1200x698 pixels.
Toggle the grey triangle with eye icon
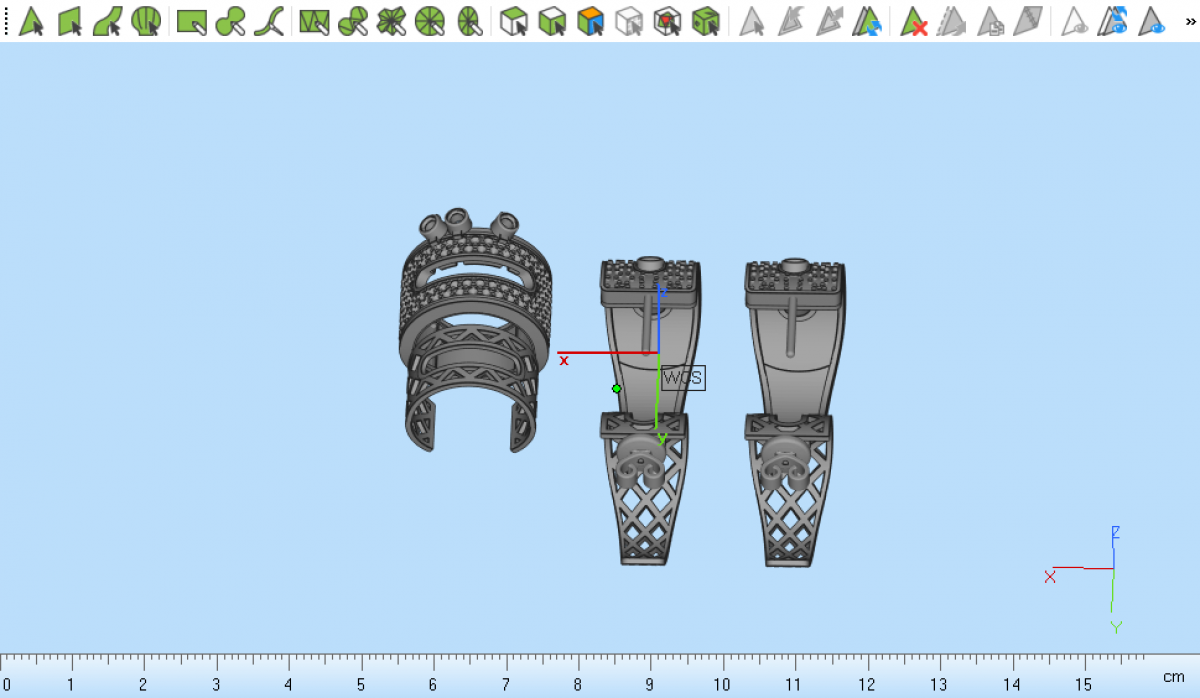tap(1075, 21)
